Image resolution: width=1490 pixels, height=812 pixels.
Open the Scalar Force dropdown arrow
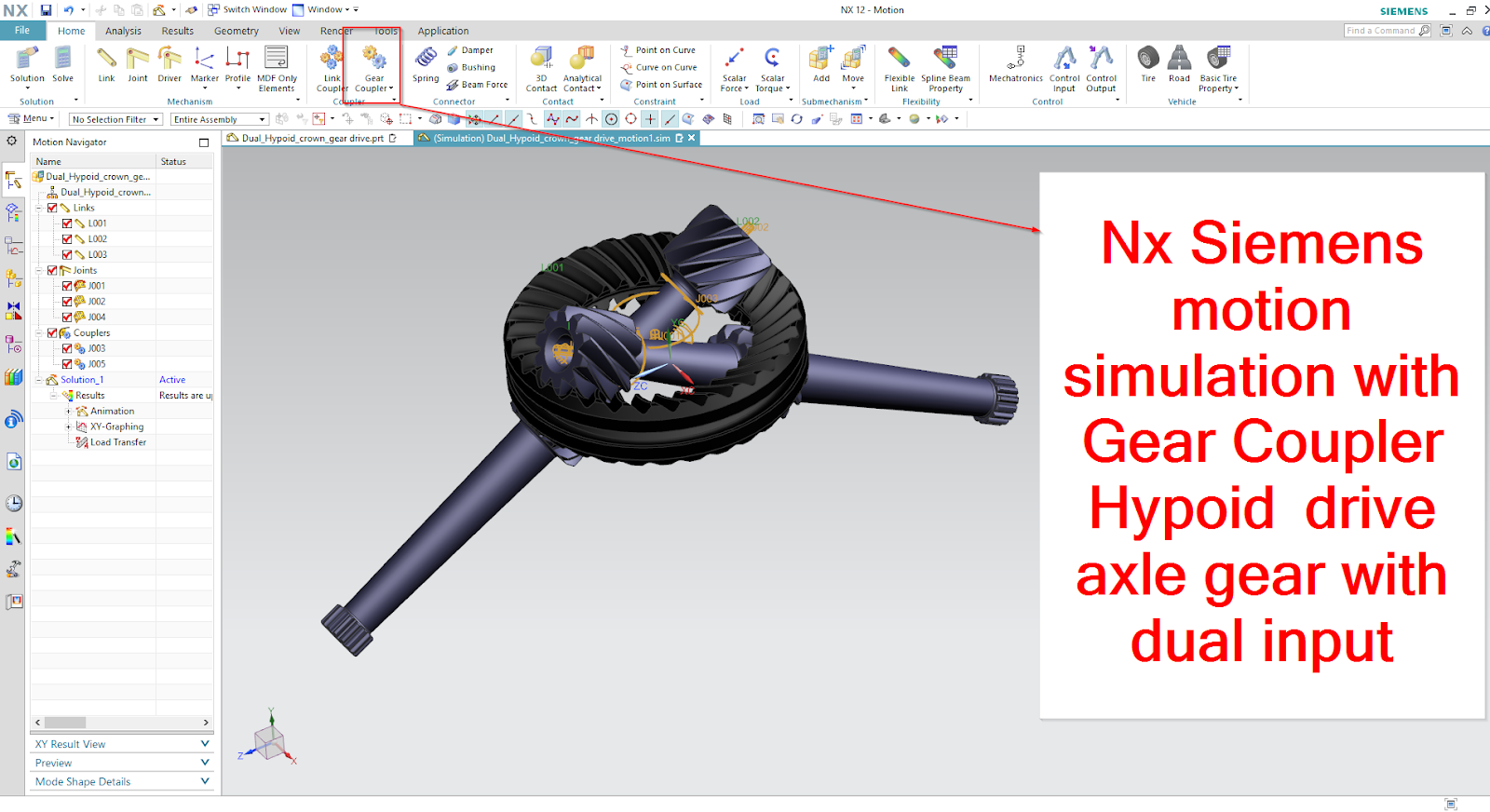pyautogui.click(x=746, y=88)
